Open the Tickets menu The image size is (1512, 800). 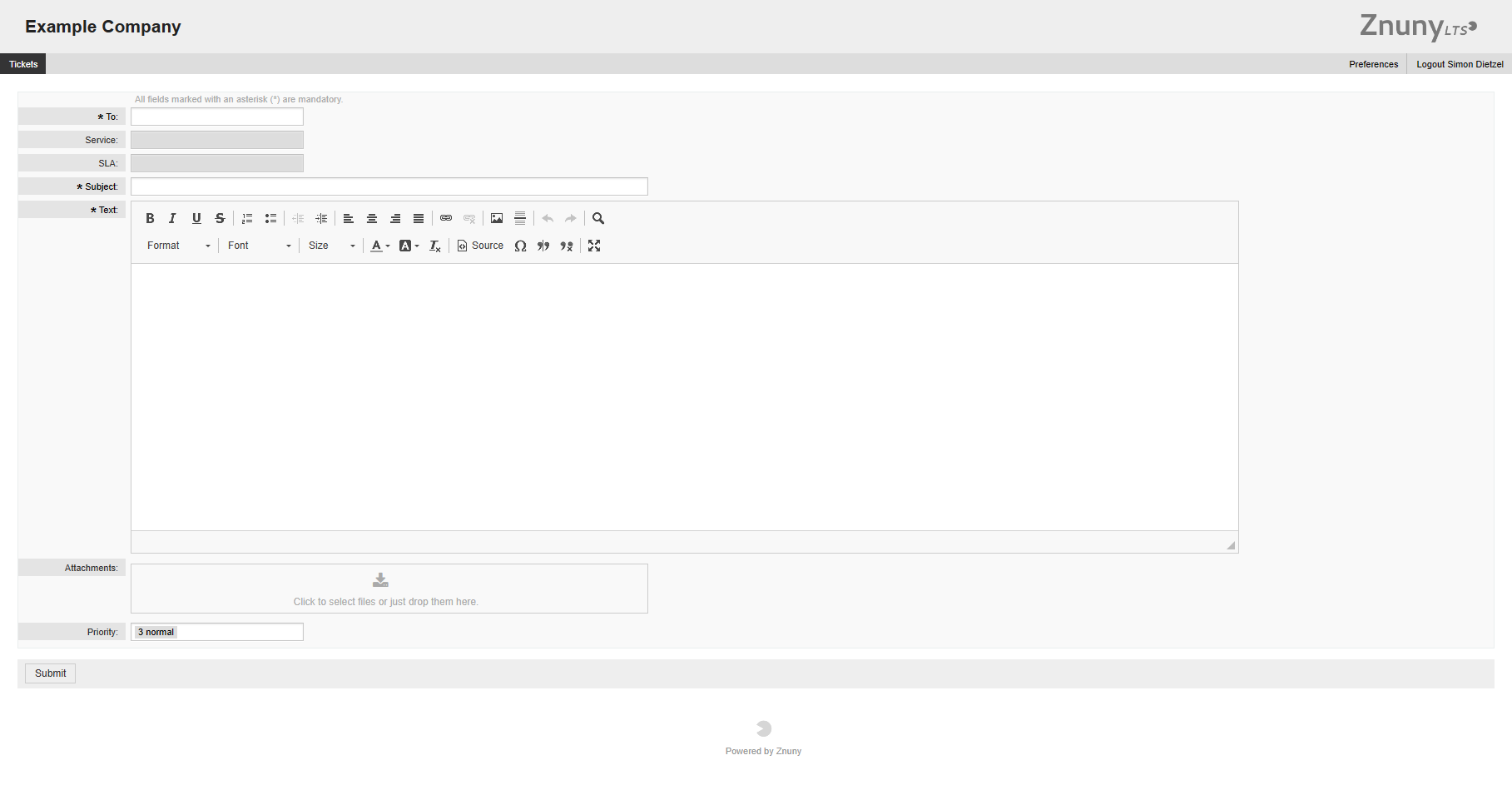(x=23, y=65)
